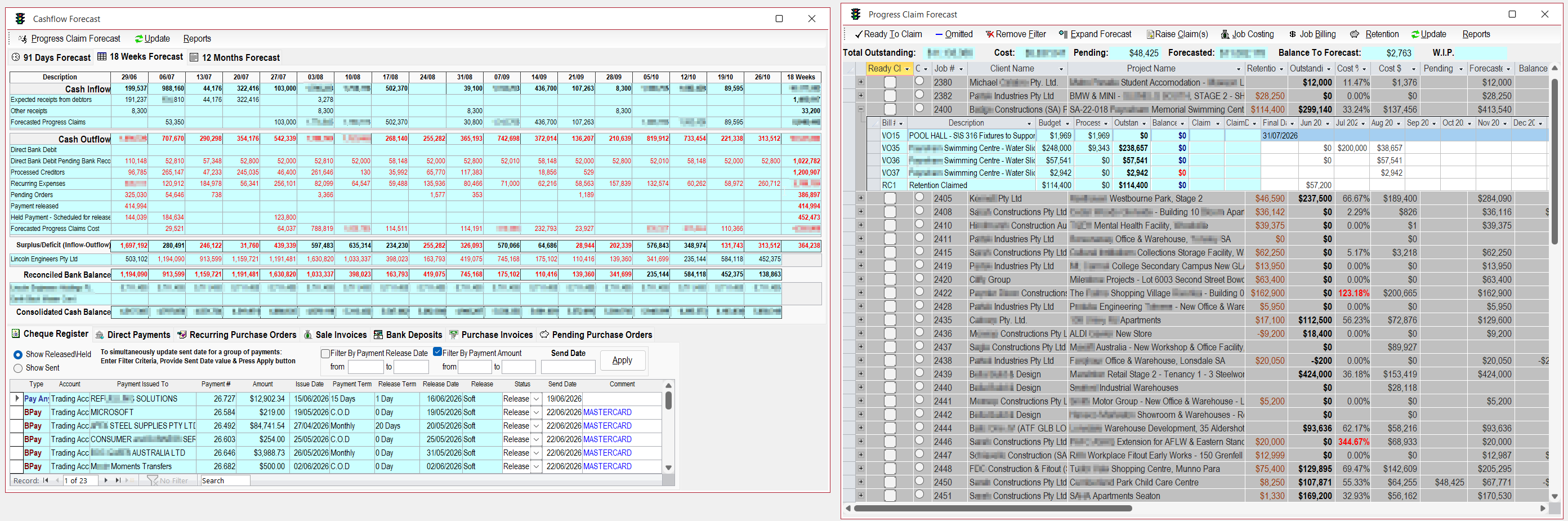This screenshot has height=521, width=1568.
Task: Switch to the 18 Weeks Forecast tab
Action: [x=140, y=56]
